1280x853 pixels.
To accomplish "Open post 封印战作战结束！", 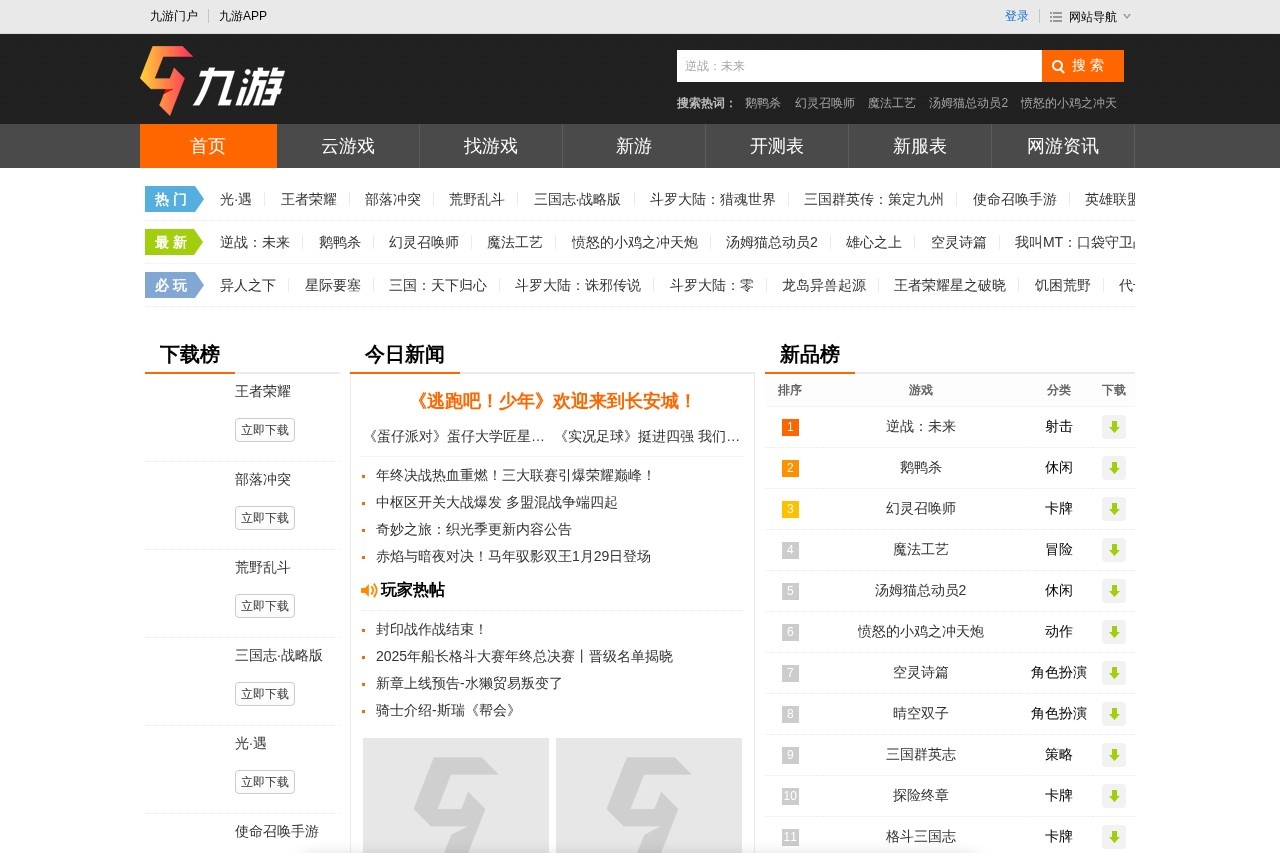I will pyautogui.click(x=431, y=629).
